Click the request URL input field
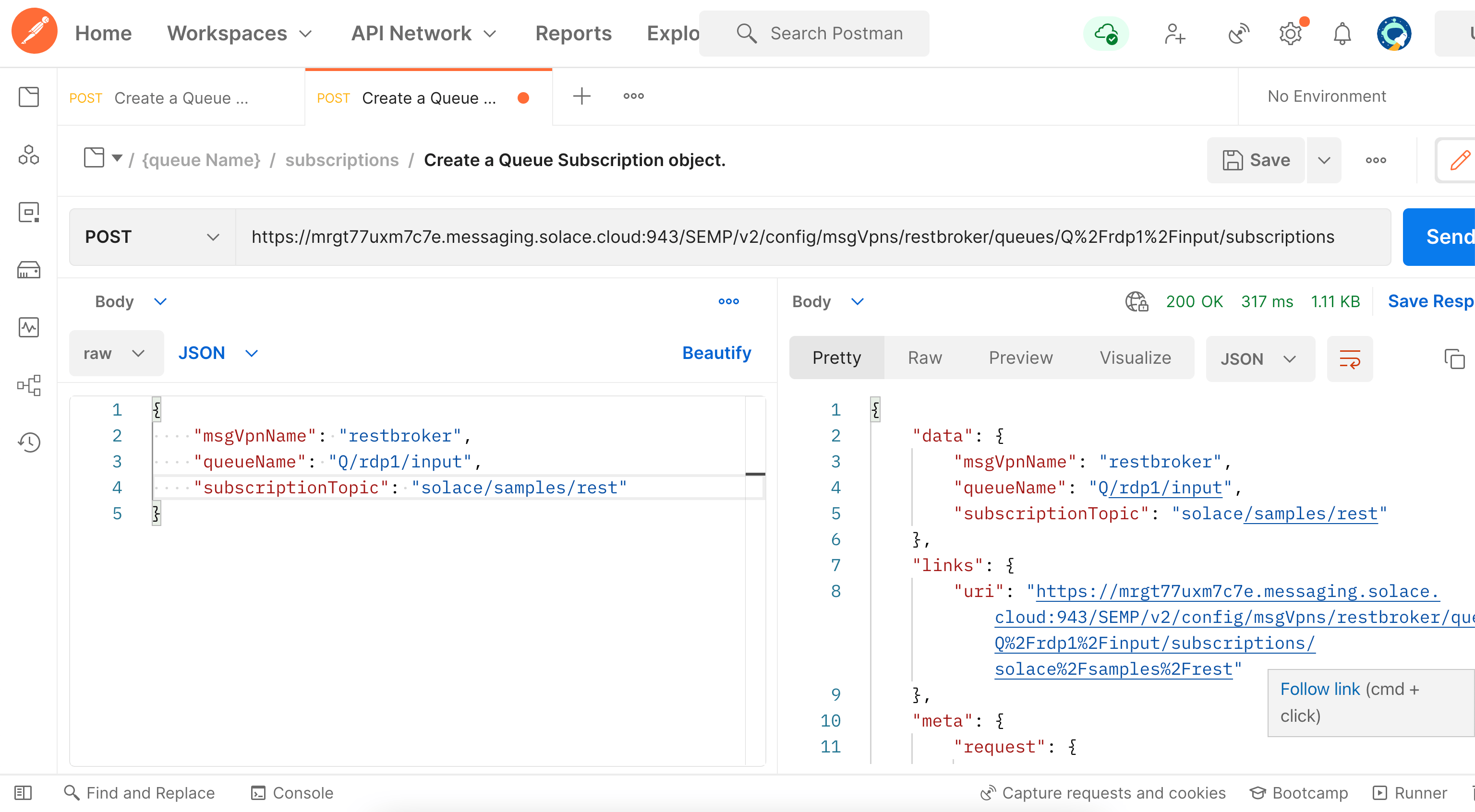 [x=792, y=237]
